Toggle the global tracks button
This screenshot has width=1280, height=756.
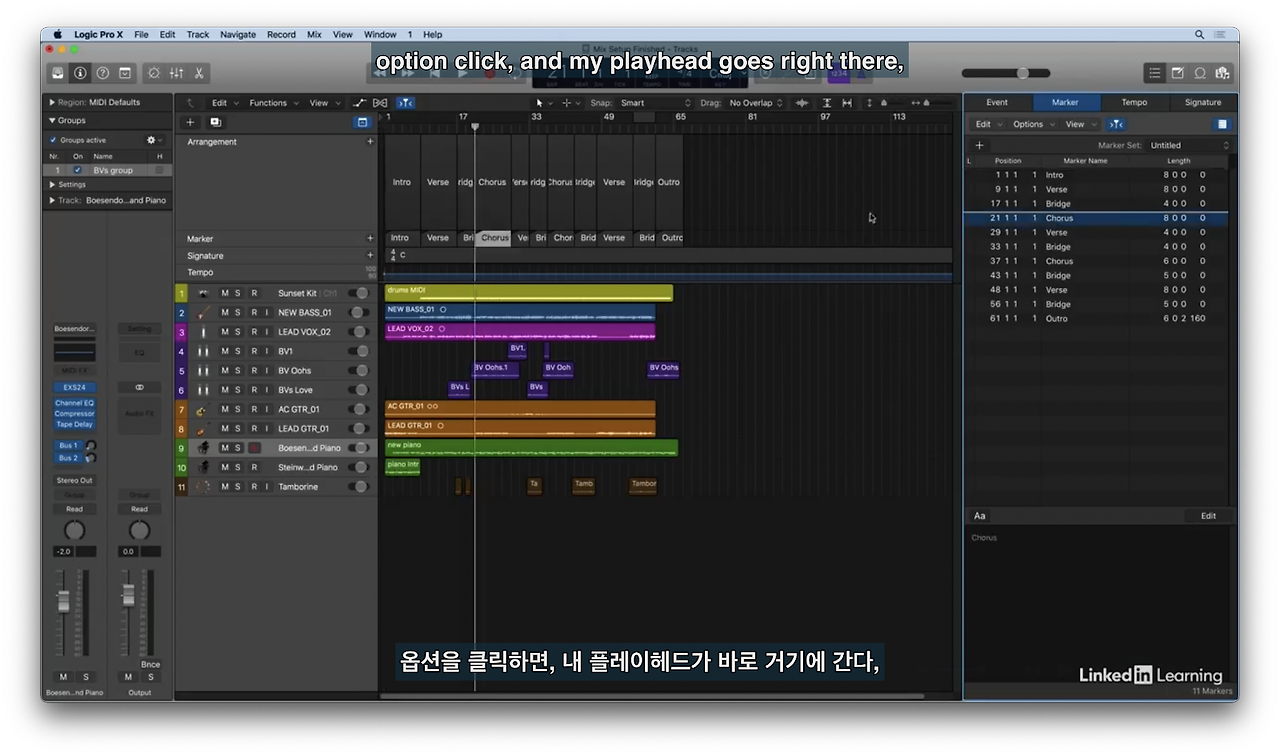pyautogui.click(x=362, y=122)
